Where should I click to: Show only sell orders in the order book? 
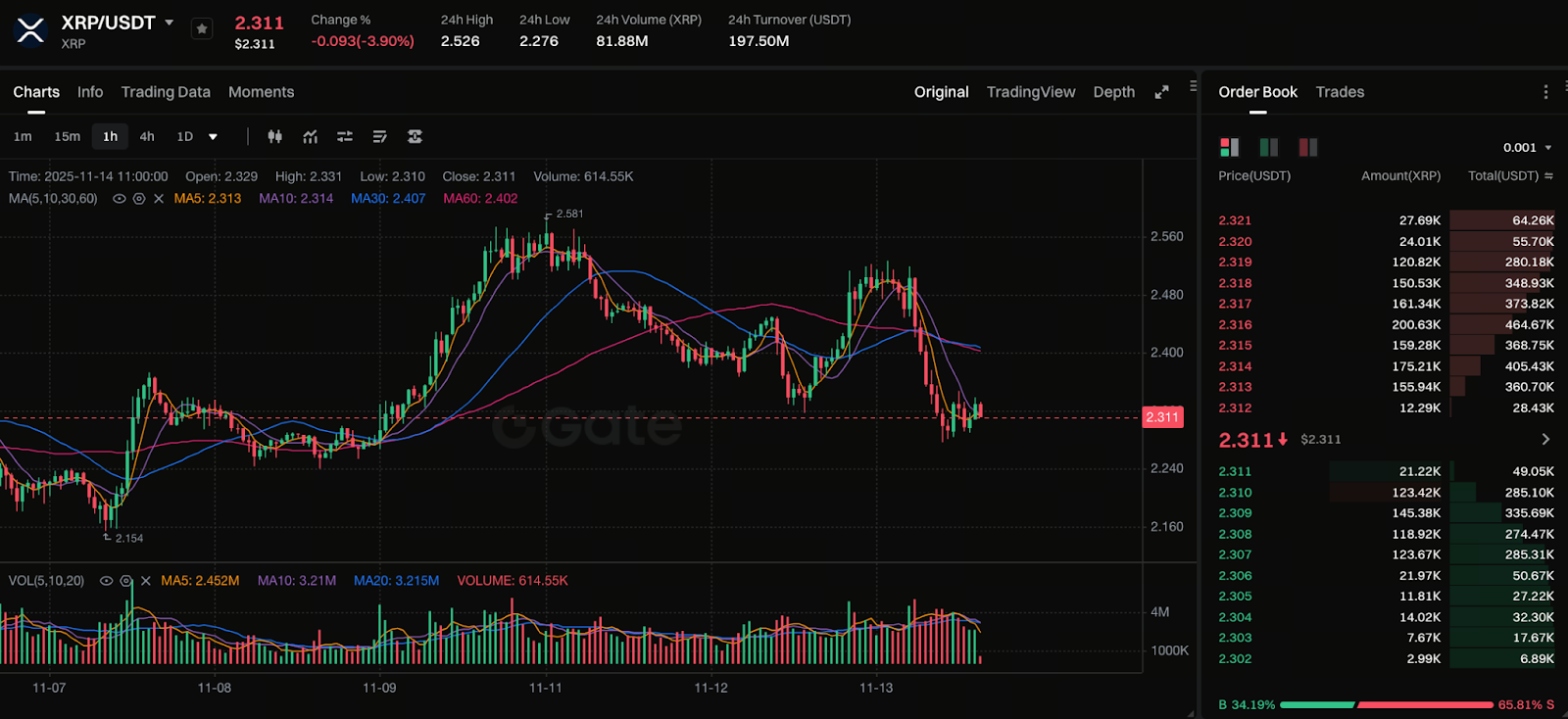1307,148
